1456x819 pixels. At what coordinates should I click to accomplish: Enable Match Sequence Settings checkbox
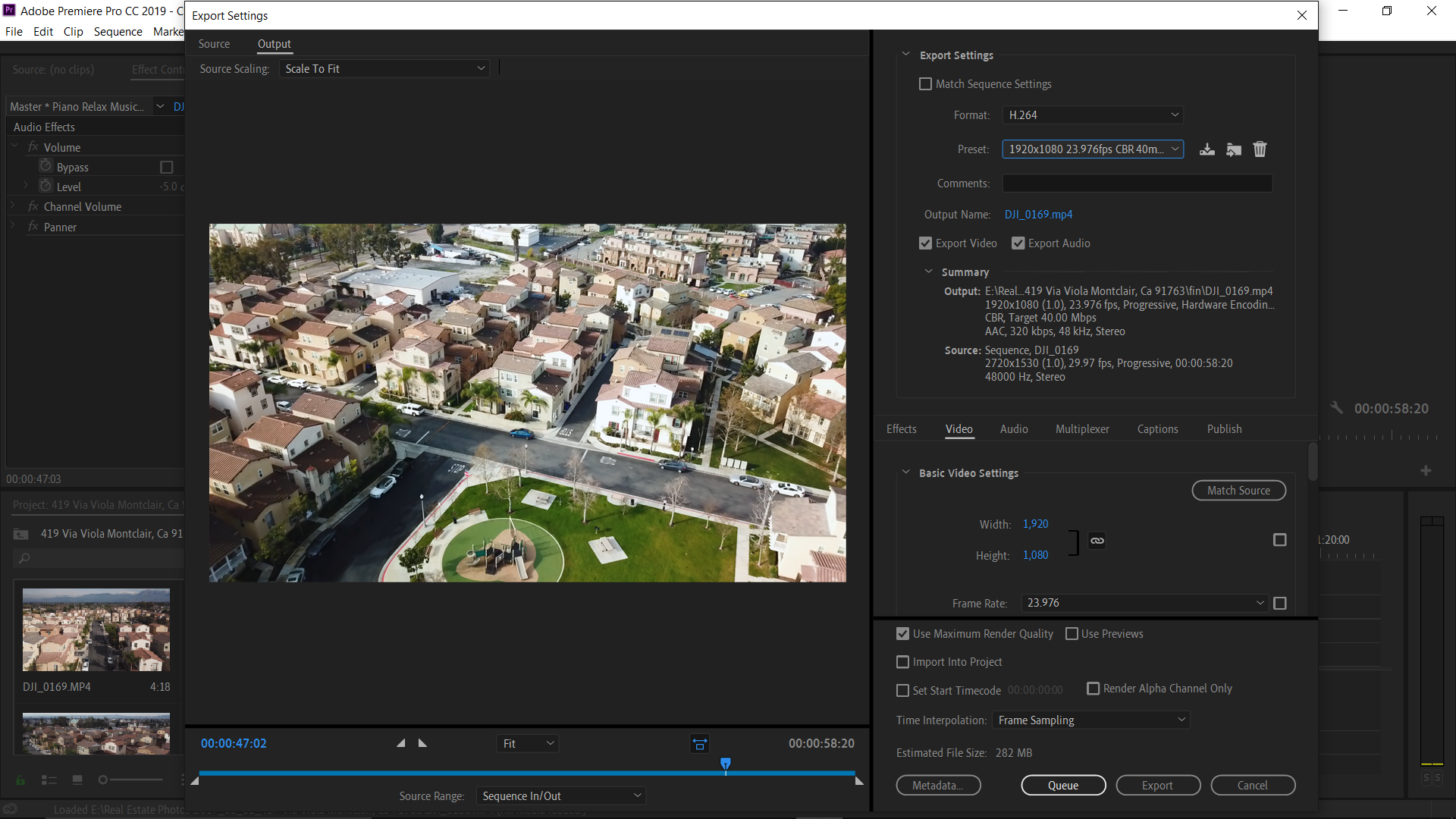(925, 84)
